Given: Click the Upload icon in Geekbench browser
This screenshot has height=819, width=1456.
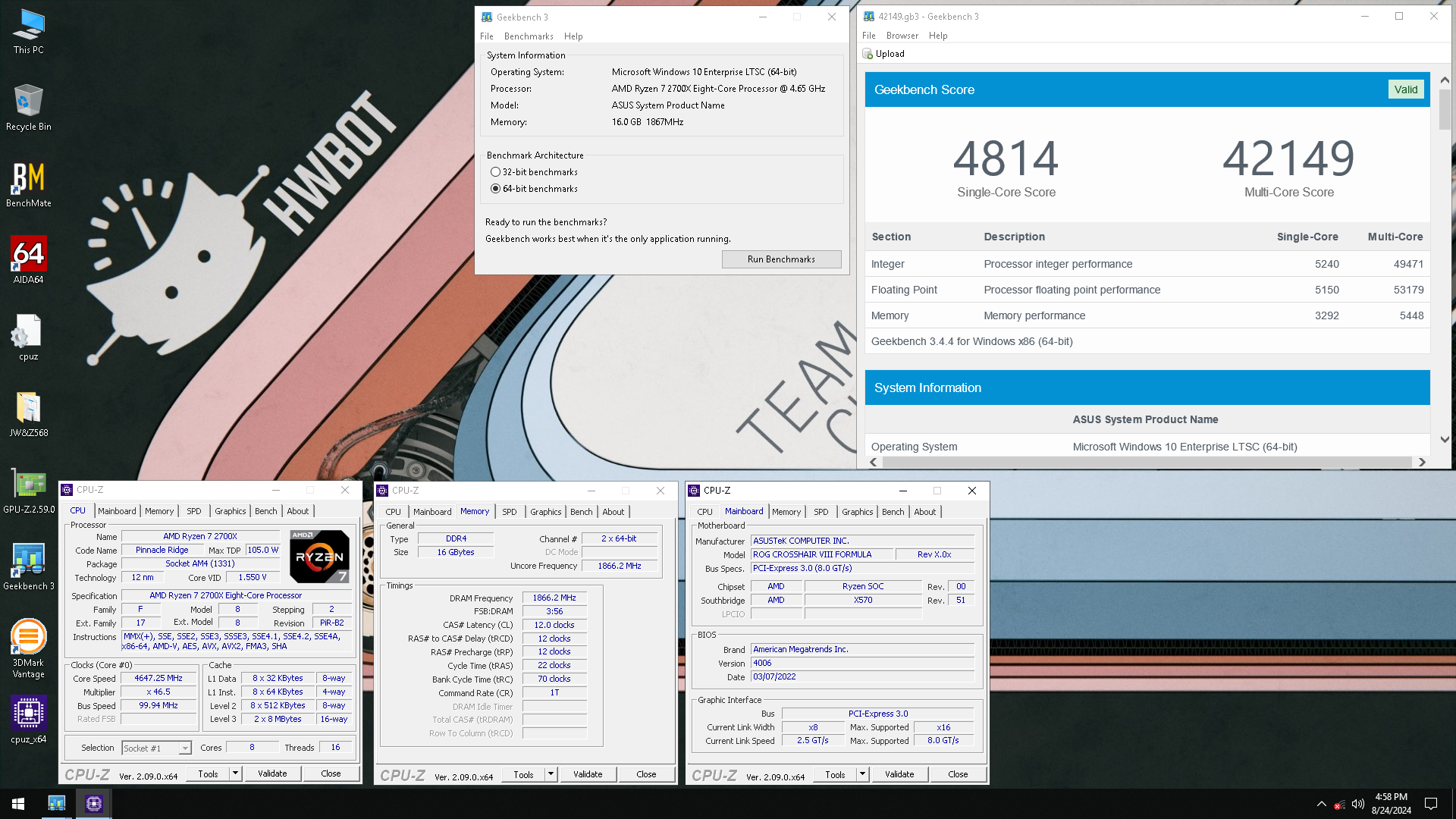Looking at the screenshot, I should (868, 54).
